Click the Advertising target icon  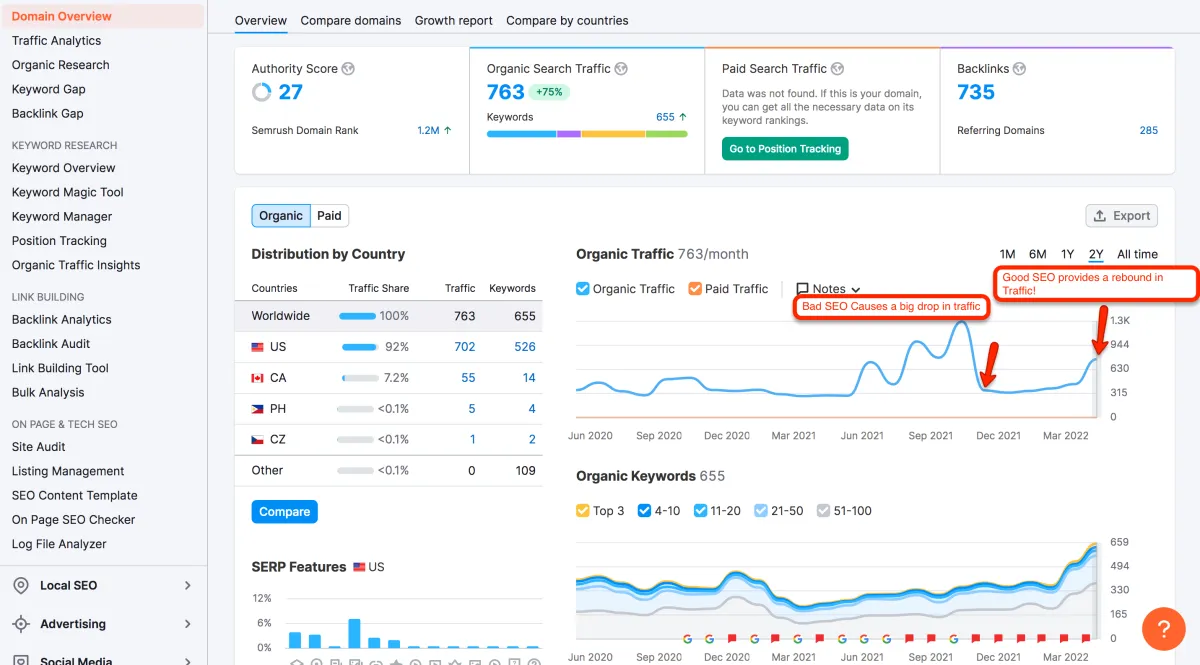click(21, 624)
